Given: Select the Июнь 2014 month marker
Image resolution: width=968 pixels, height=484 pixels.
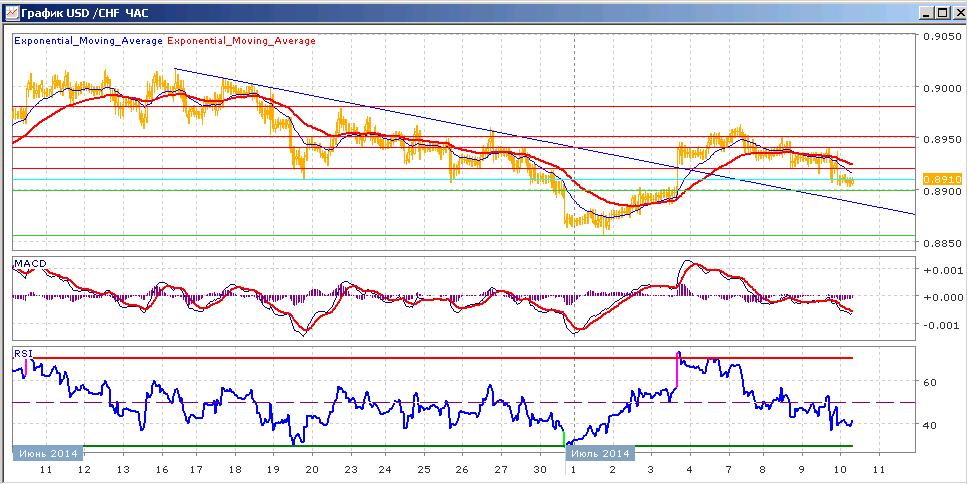Looking at the screenshot, I should (x=48, y=453).
